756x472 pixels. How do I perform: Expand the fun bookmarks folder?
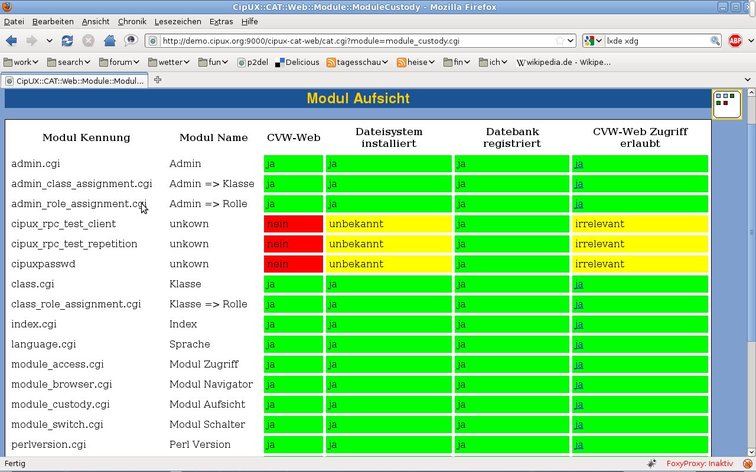213,62
